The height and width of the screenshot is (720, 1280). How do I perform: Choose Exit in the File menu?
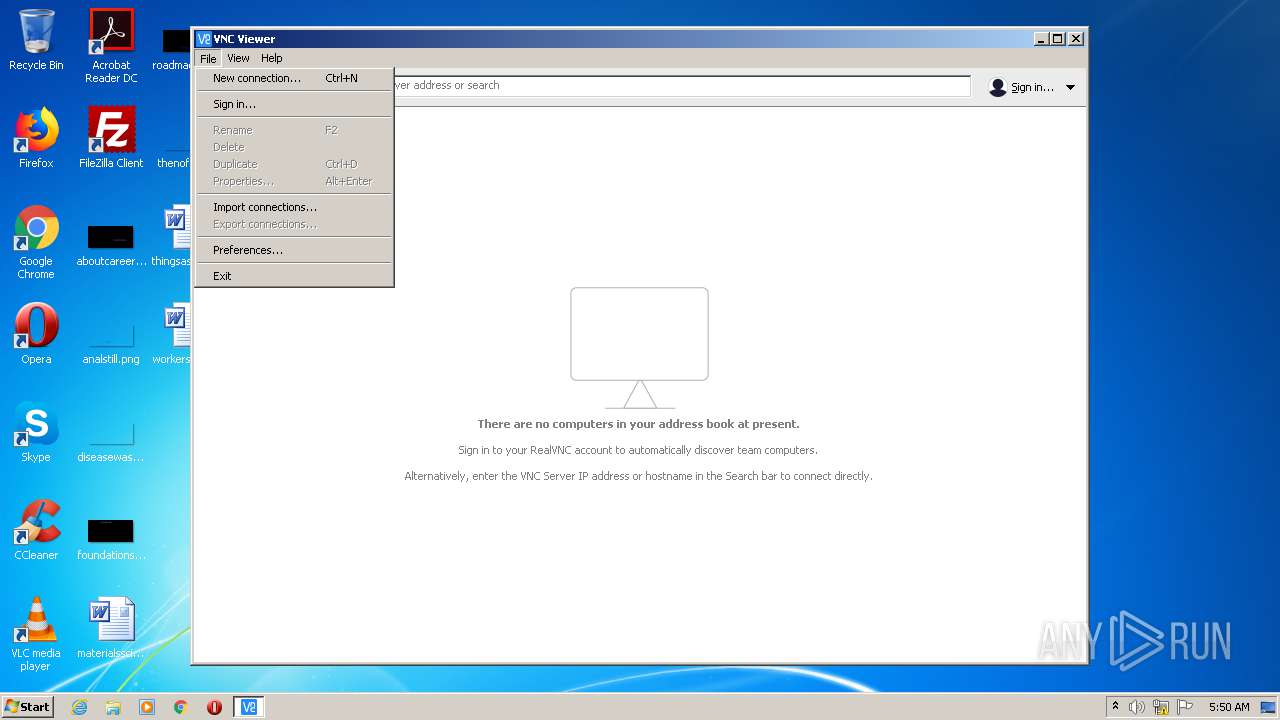point(294,276)
